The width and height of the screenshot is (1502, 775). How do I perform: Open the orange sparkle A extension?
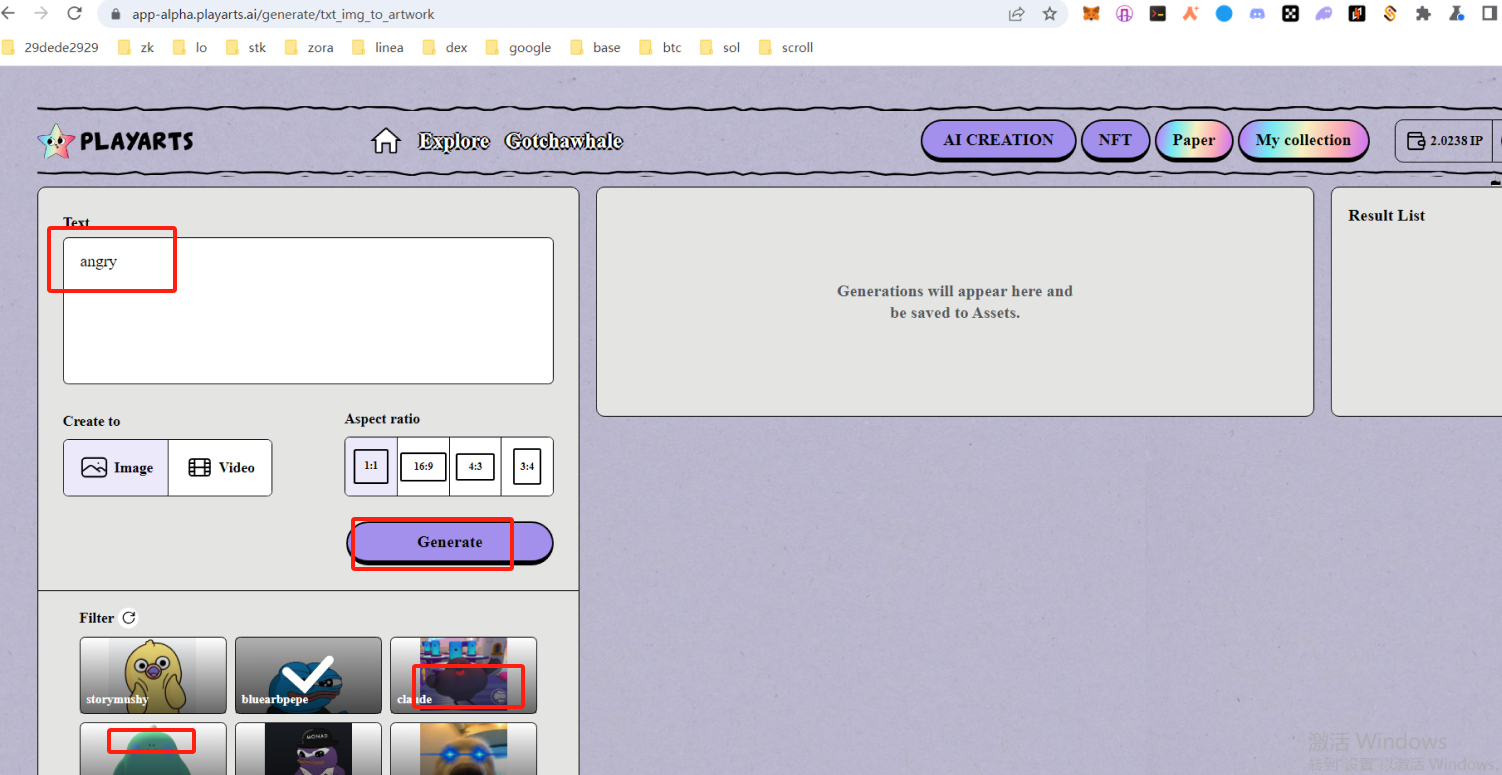pyautogui.click(x=1191, y=14)
